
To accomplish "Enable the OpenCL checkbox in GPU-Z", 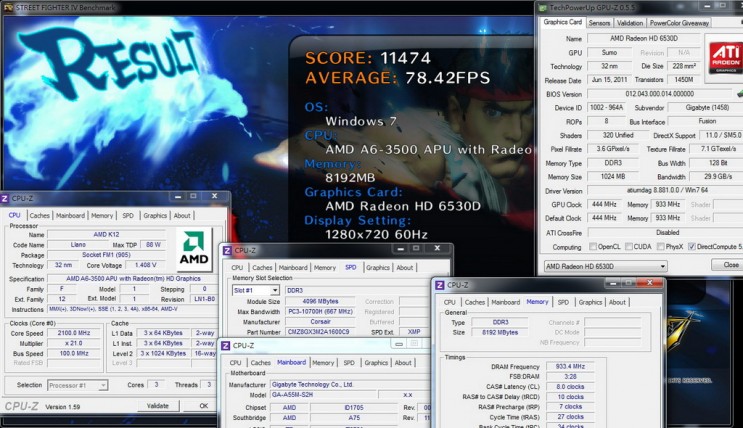I will [595, 246].
